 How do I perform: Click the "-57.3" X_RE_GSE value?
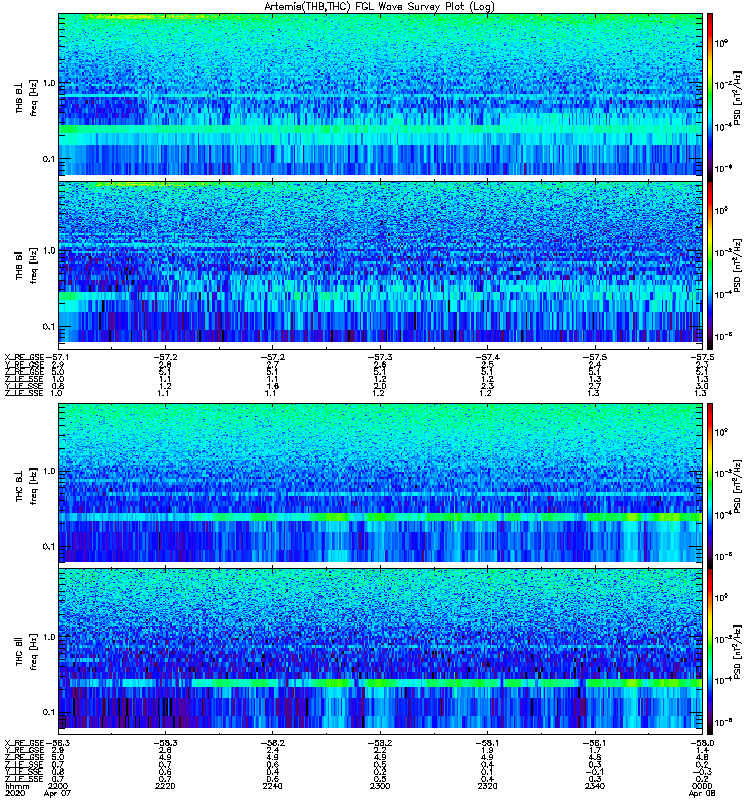pyautogui.click(x=380, y=357)
